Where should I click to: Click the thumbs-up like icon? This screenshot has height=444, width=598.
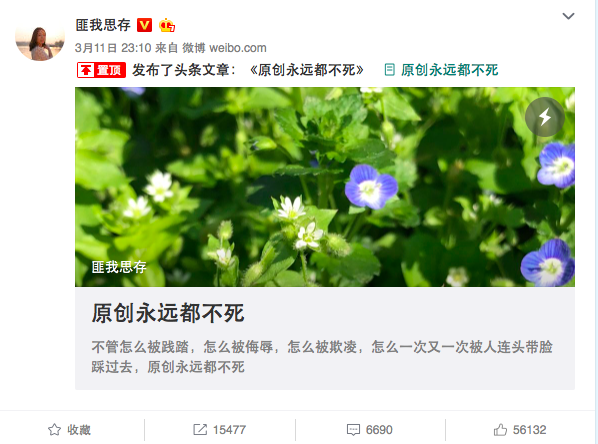pyautogui.click(x=500, y=430)
